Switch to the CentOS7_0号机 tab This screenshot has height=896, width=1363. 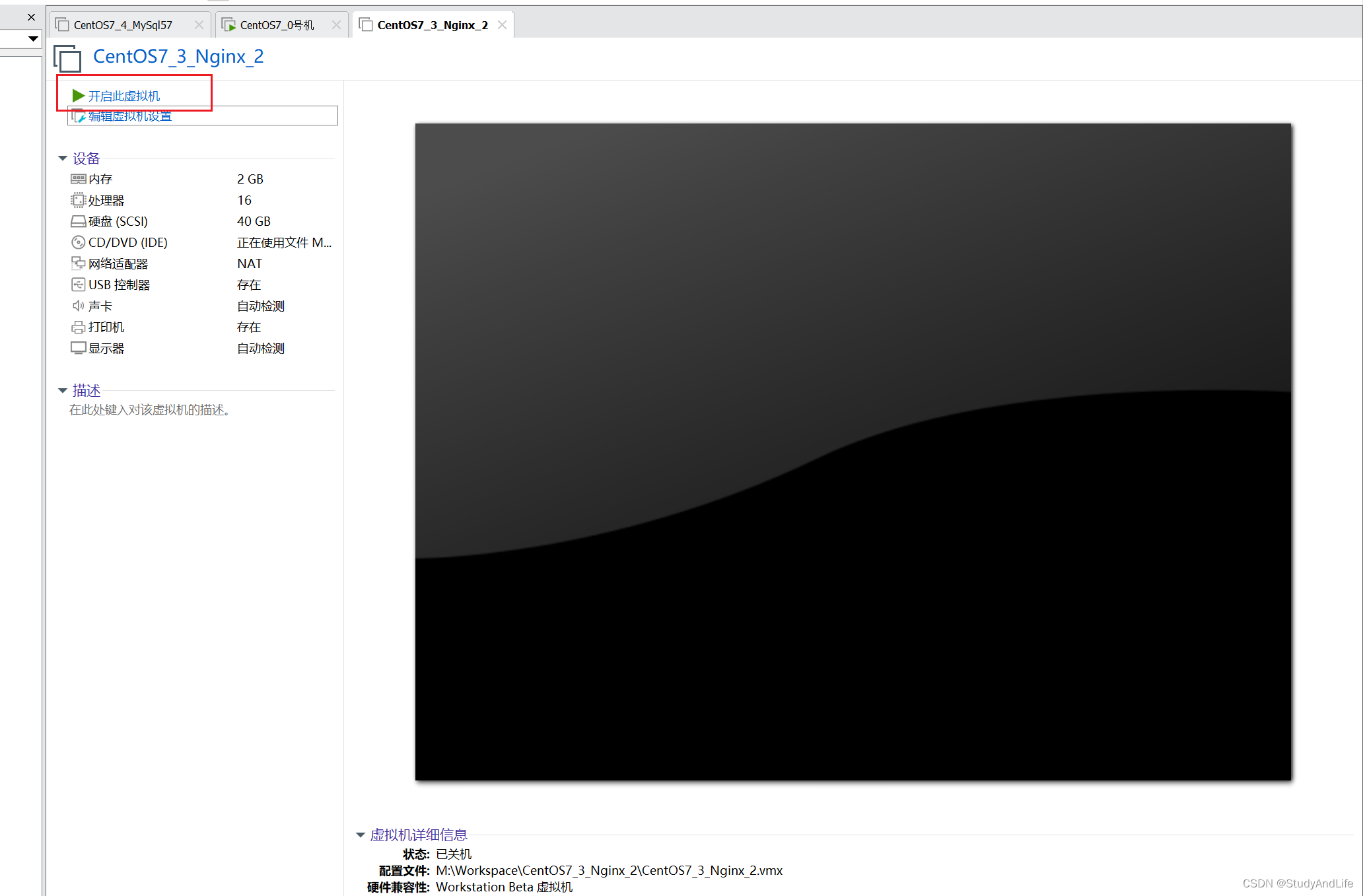[277, 25]
